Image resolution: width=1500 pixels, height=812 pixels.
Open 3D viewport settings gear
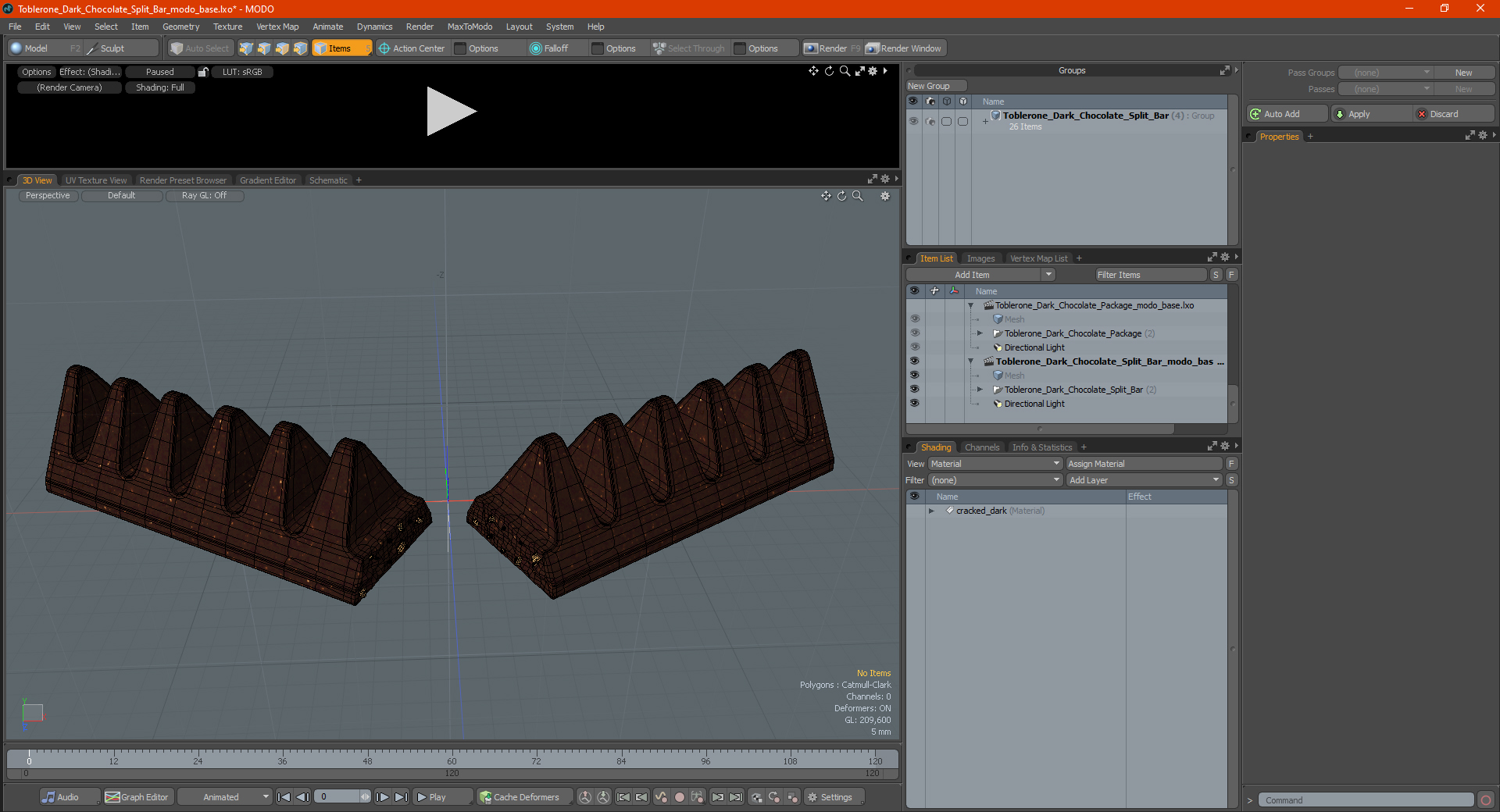pyautogui.click(x=885, y=196)
